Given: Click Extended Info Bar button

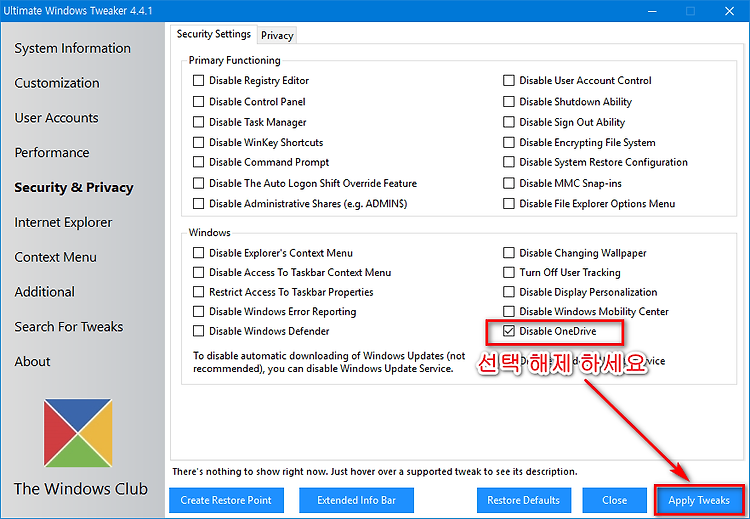Looking at the screenshot, I should [x=356, y=500].
